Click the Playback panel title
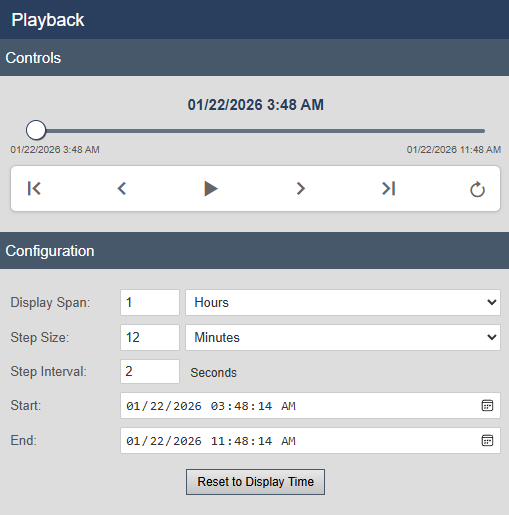 48,20
